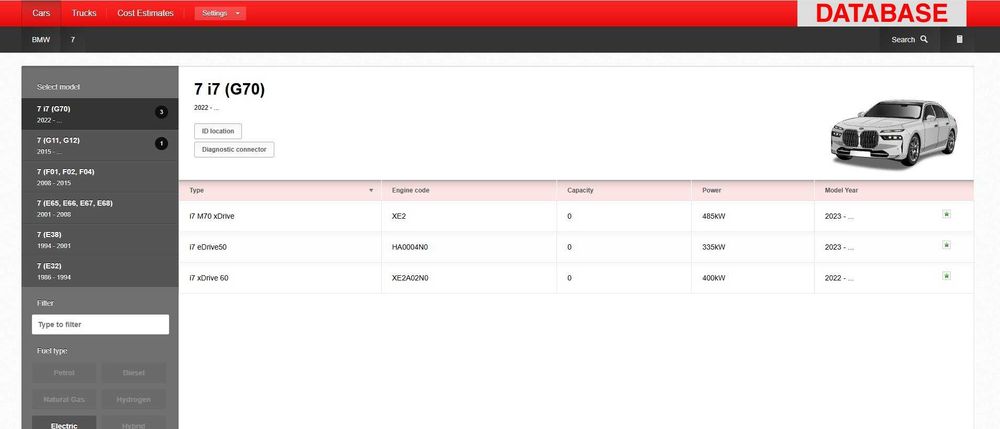The image size is (1000, 429).
Task: Select model 7 (G11, G12)
Action: click(x=100, y=145)
